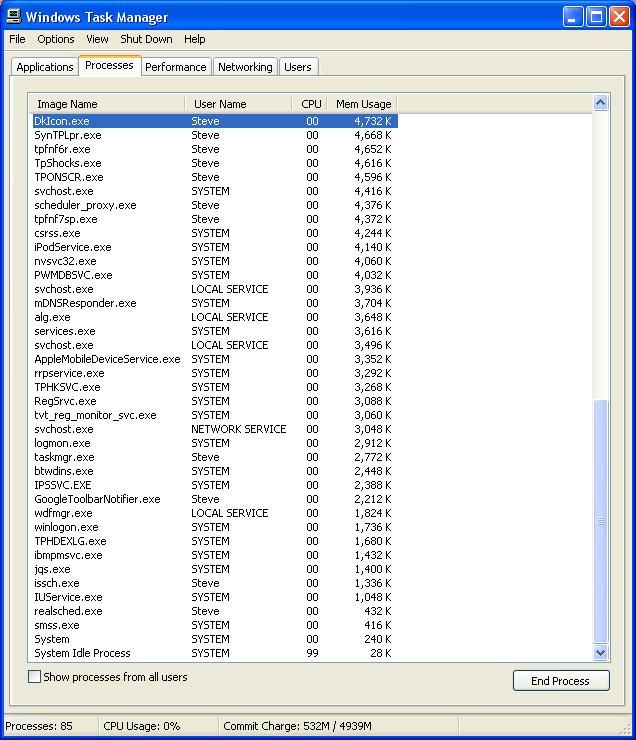Select the iPodService.exe process
636x740 pixels.
[x=215, y=247]
